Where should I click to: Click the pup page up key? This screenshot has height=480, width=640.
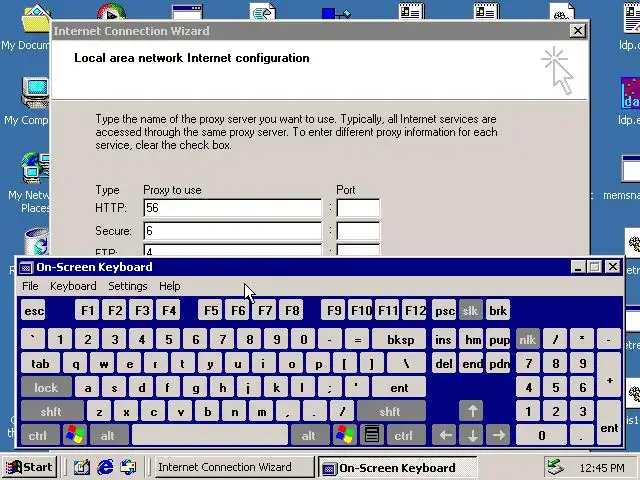click(x=498, y=339)
